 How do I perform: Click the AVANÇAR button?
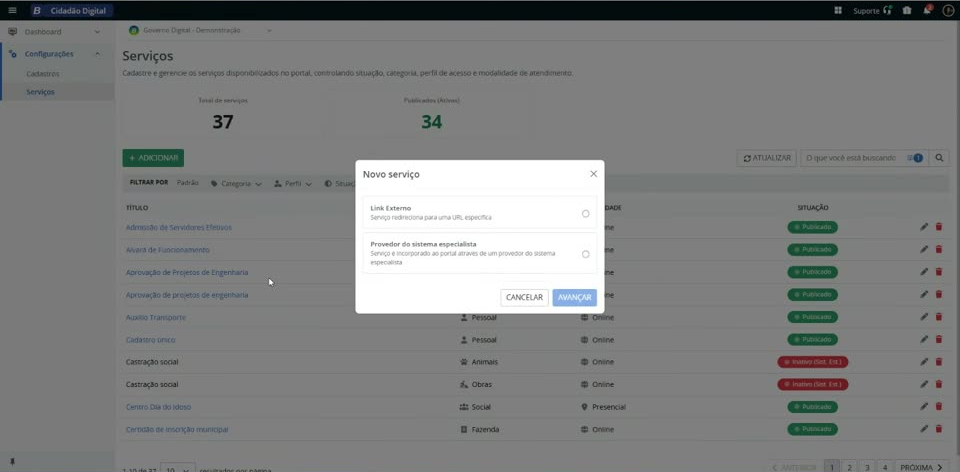click(574, 298)
